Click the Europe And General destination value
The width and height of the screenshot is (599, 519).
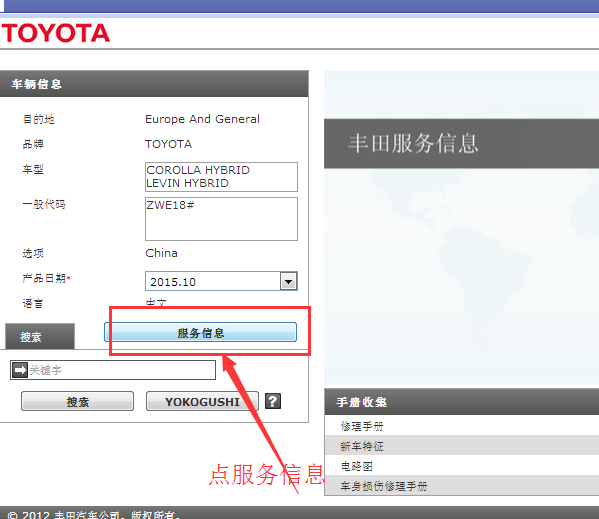click(x=202, y=119)
